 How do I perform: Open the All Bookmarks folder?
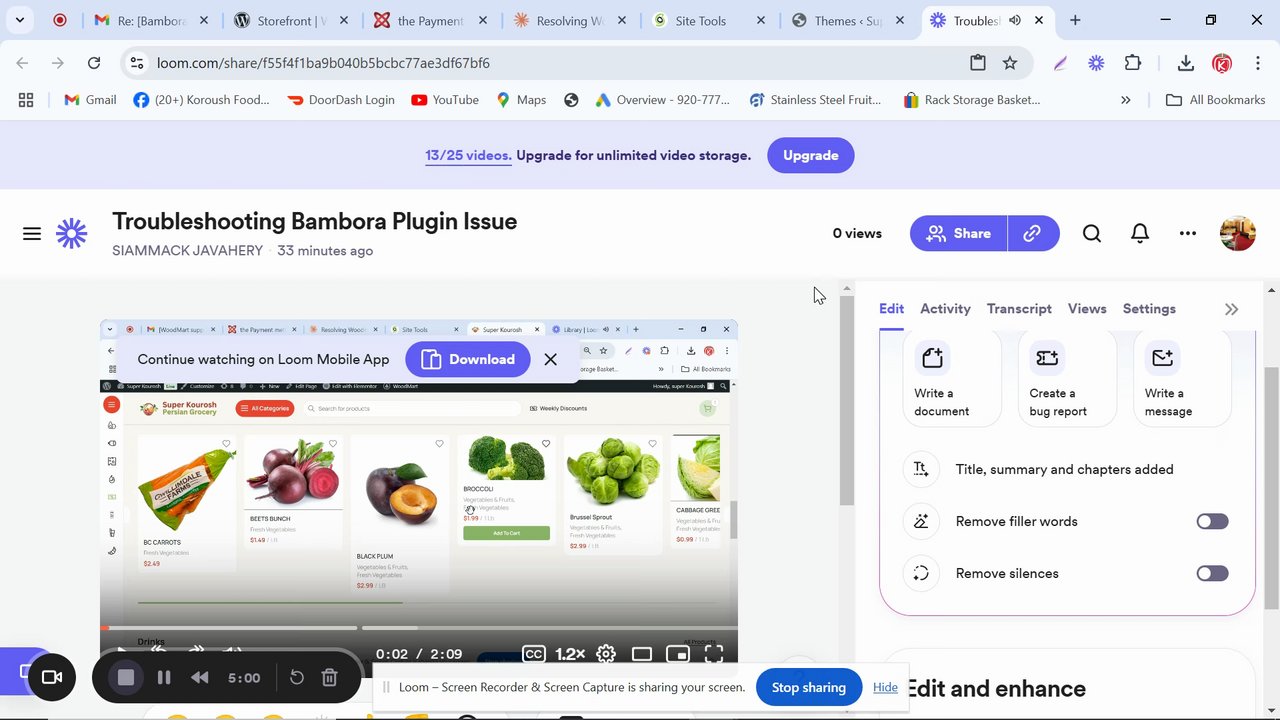pos(1216,100)
